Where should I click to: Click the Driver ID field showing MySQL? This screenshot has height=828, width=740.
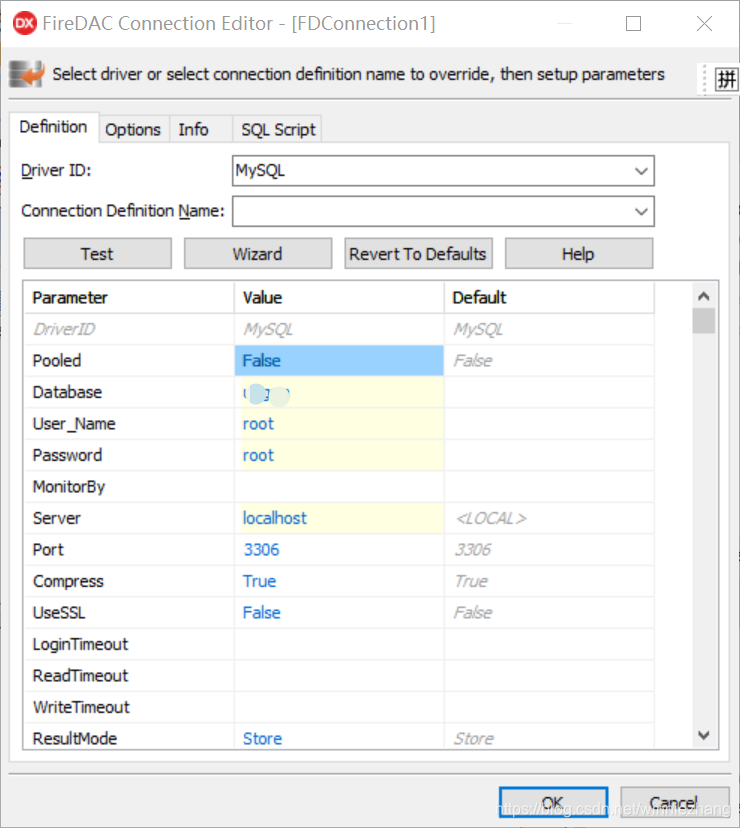(443, 171)
